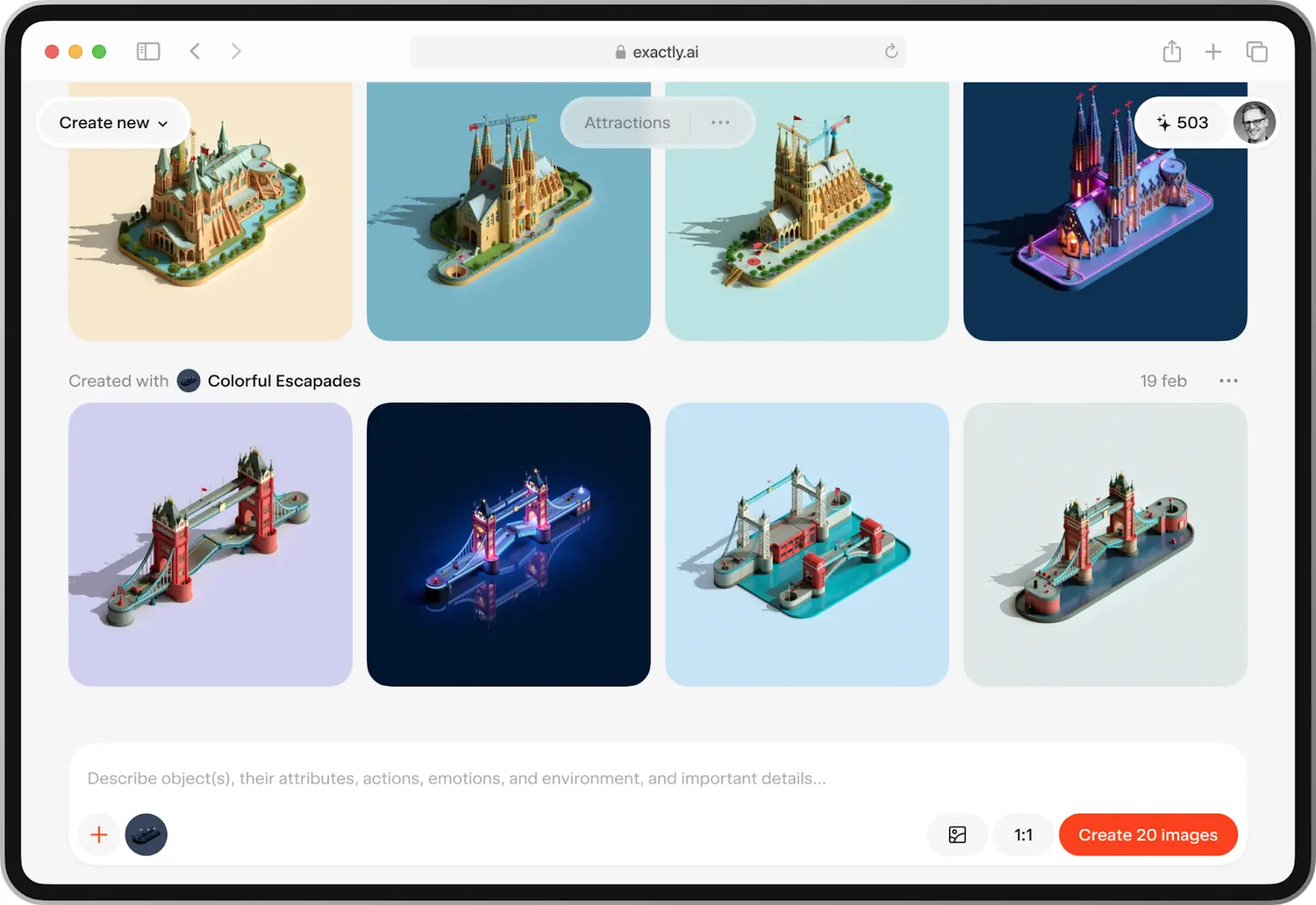Screen dimensions: 1316x905
Task: Open a new browser tab with plus icon
Action: tap(1213, 51)
